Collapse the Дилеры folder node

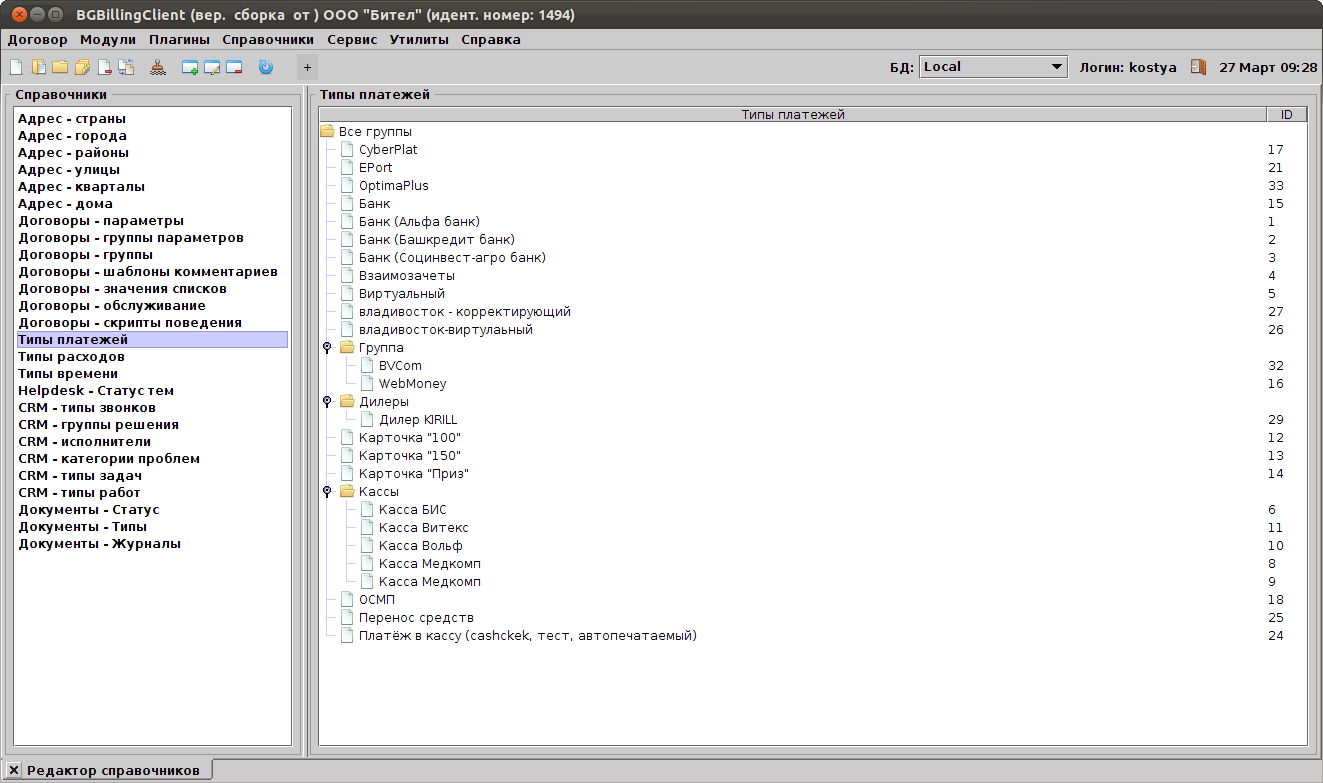click(327, 401)
